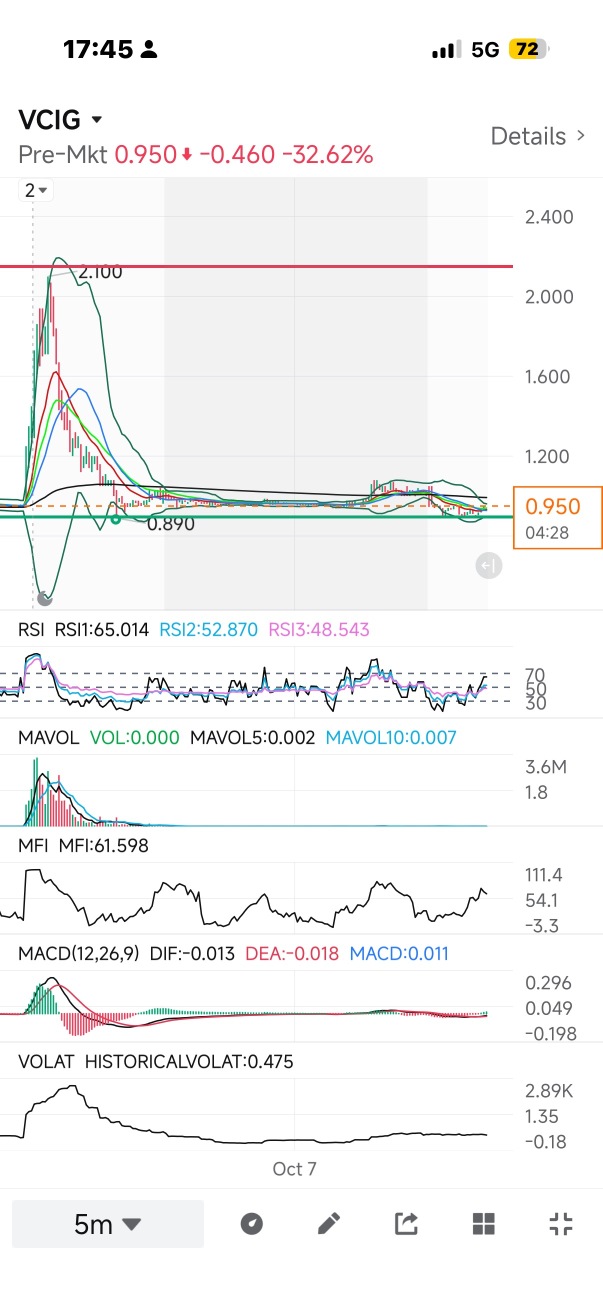Tap the DIF:-0.013 value
Image resolution: width=603 pixels, height=1311 pixels.
tap(192, 954)
